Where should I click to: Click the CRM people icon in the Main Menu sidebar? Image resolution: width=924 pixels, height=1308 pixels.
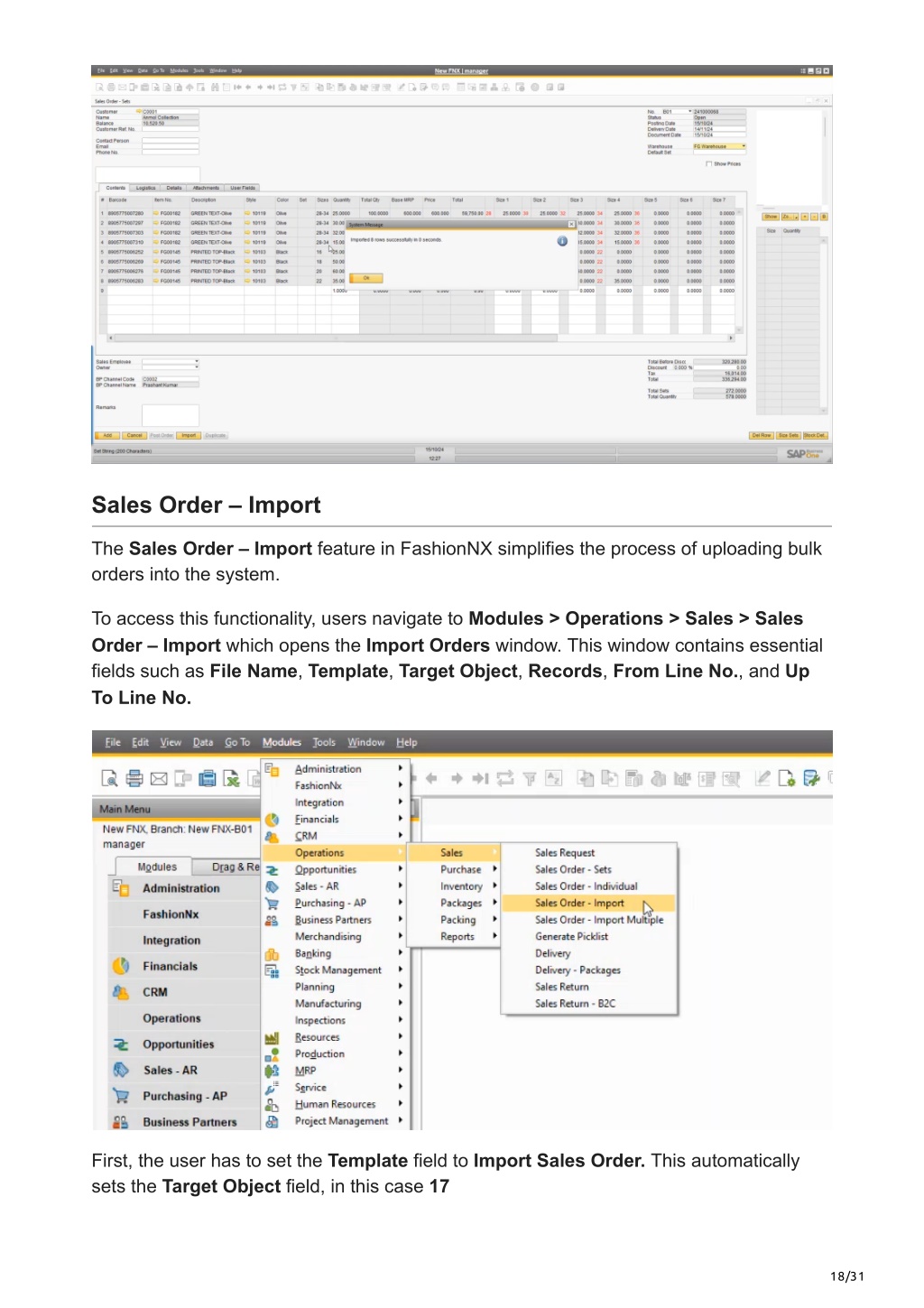[120, 992]
